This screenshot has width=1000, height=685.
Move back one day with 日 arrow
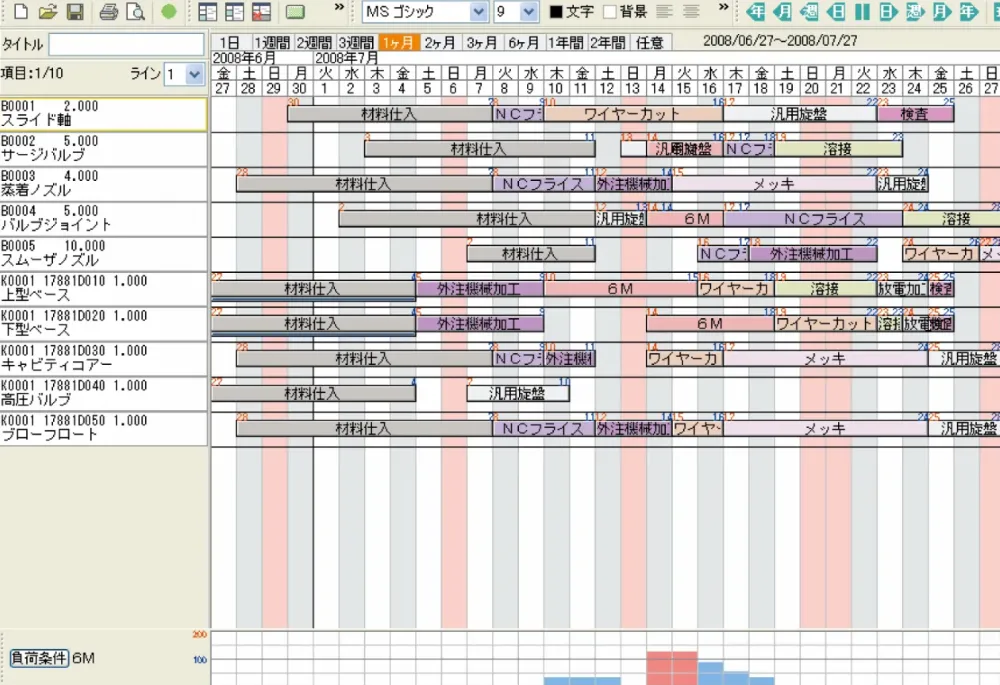pyautogui.click(x=836, y=12)
